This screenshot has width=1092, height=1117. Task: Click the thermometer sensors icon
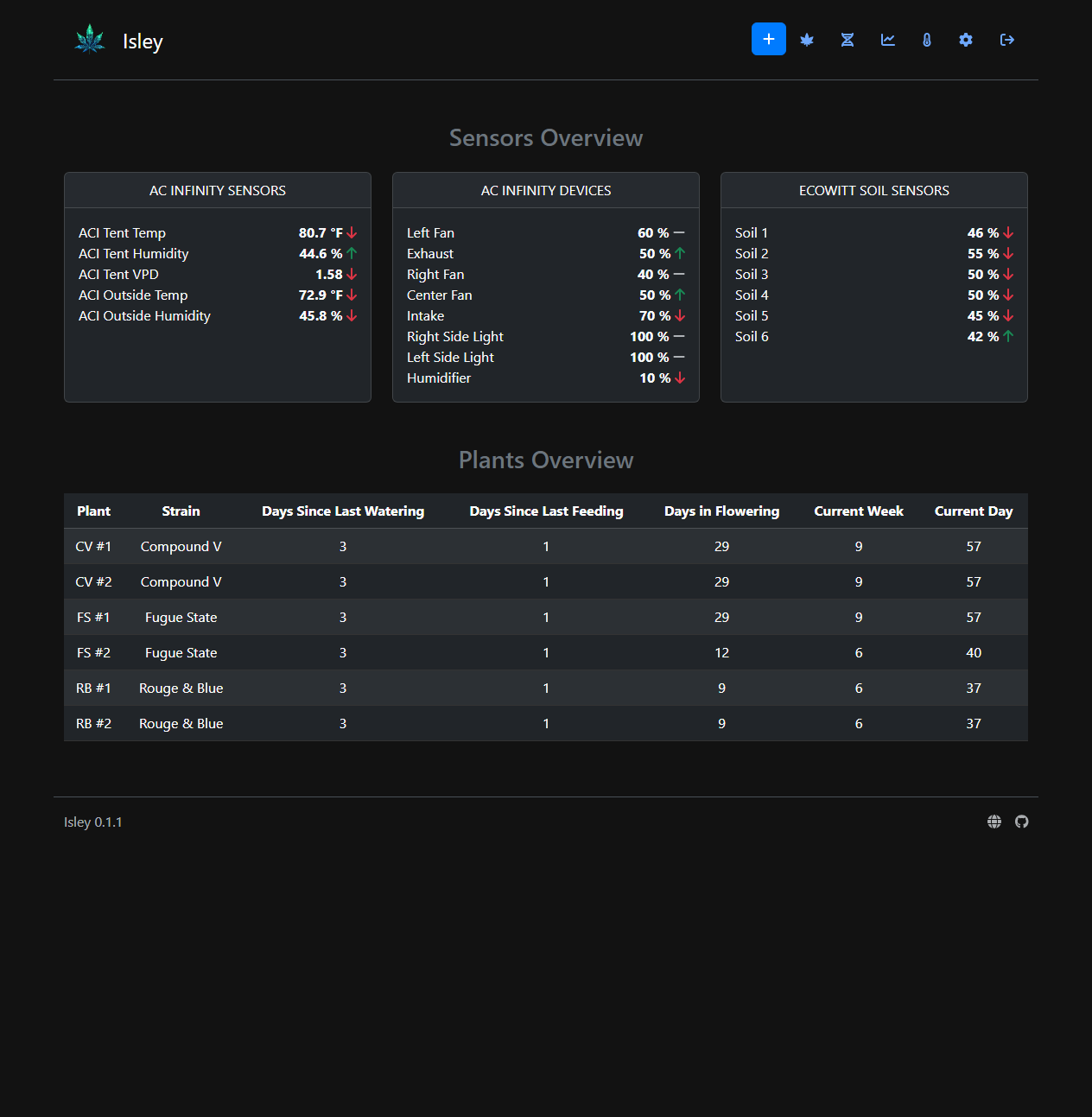click(926, 39)
